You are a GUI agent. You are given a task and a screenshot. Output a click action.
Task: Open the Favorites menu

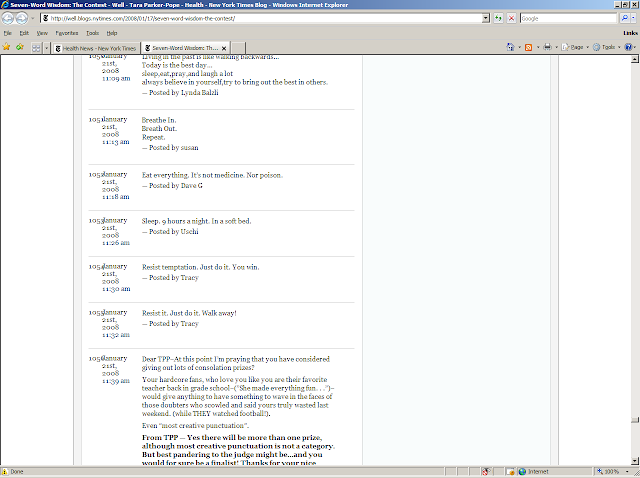point(67,33)
